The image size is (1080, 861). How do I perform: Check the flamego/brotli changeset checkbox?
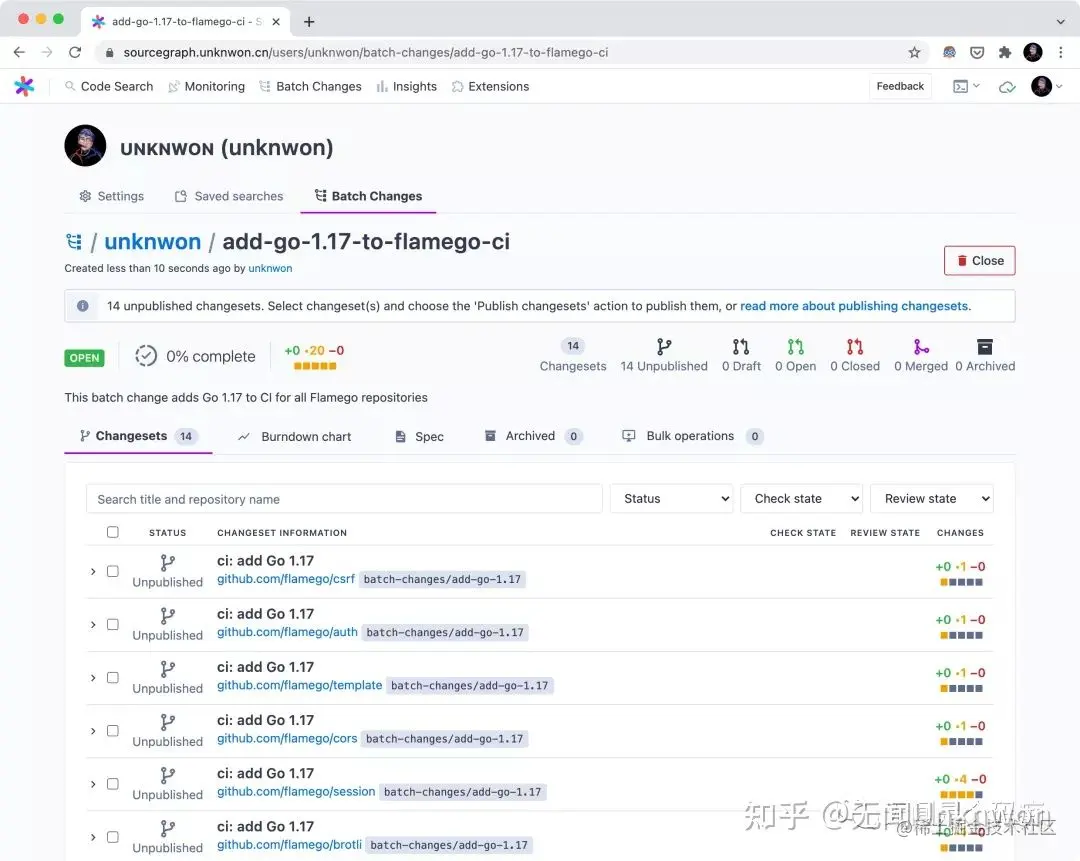point(113,837)
